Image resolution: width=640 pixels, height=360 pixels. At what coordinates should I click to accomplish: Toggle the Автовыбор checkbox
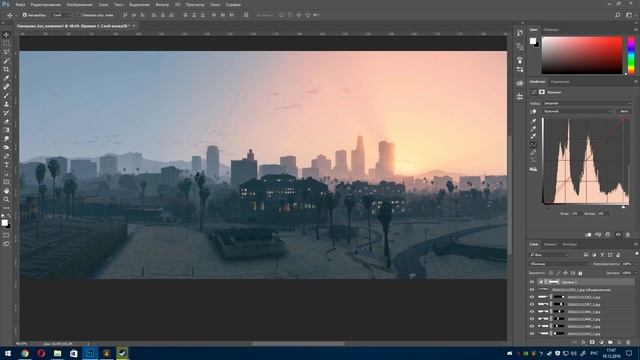(24, 15)
